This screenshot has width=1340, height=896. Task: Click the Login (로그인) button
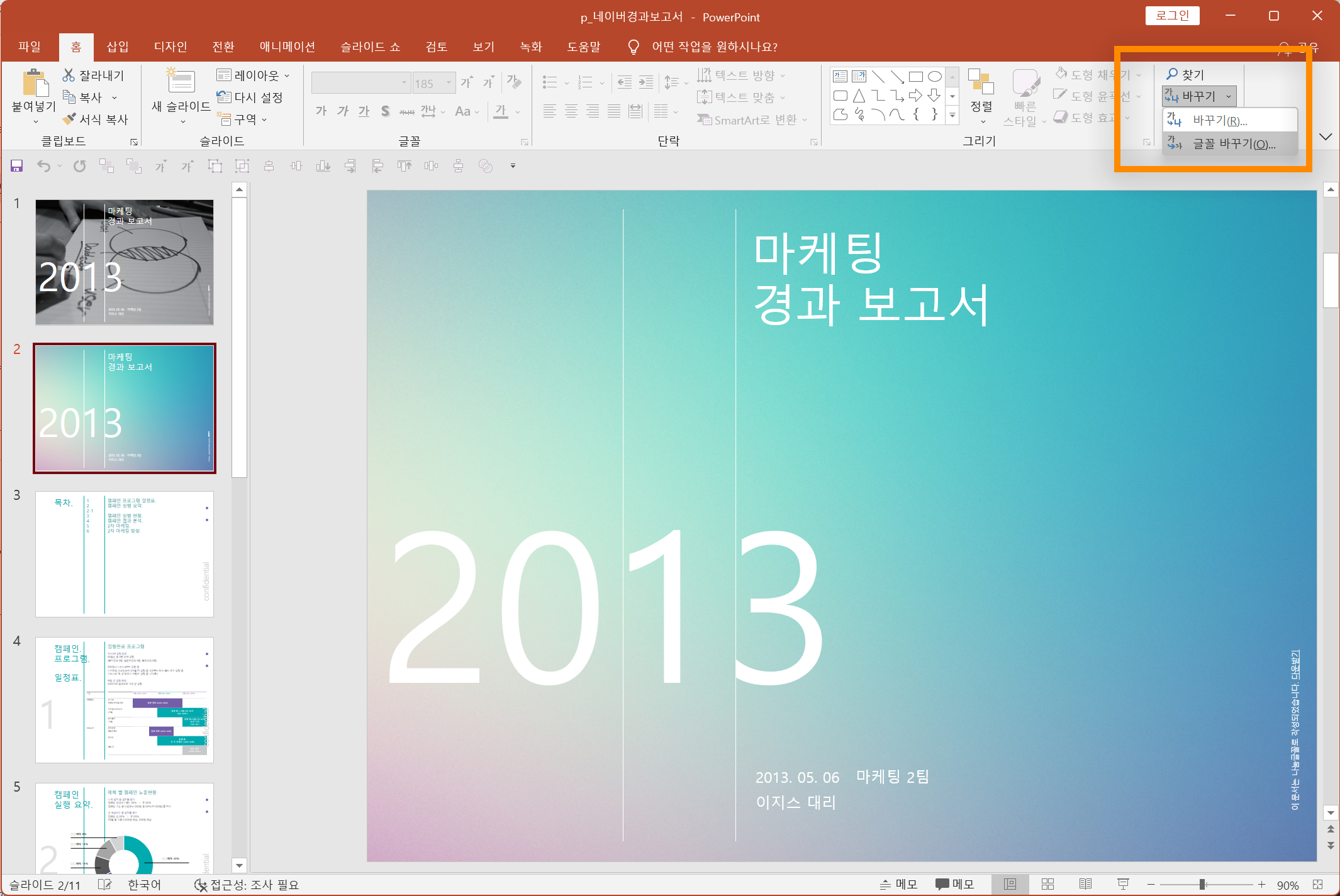point(1171,16)
